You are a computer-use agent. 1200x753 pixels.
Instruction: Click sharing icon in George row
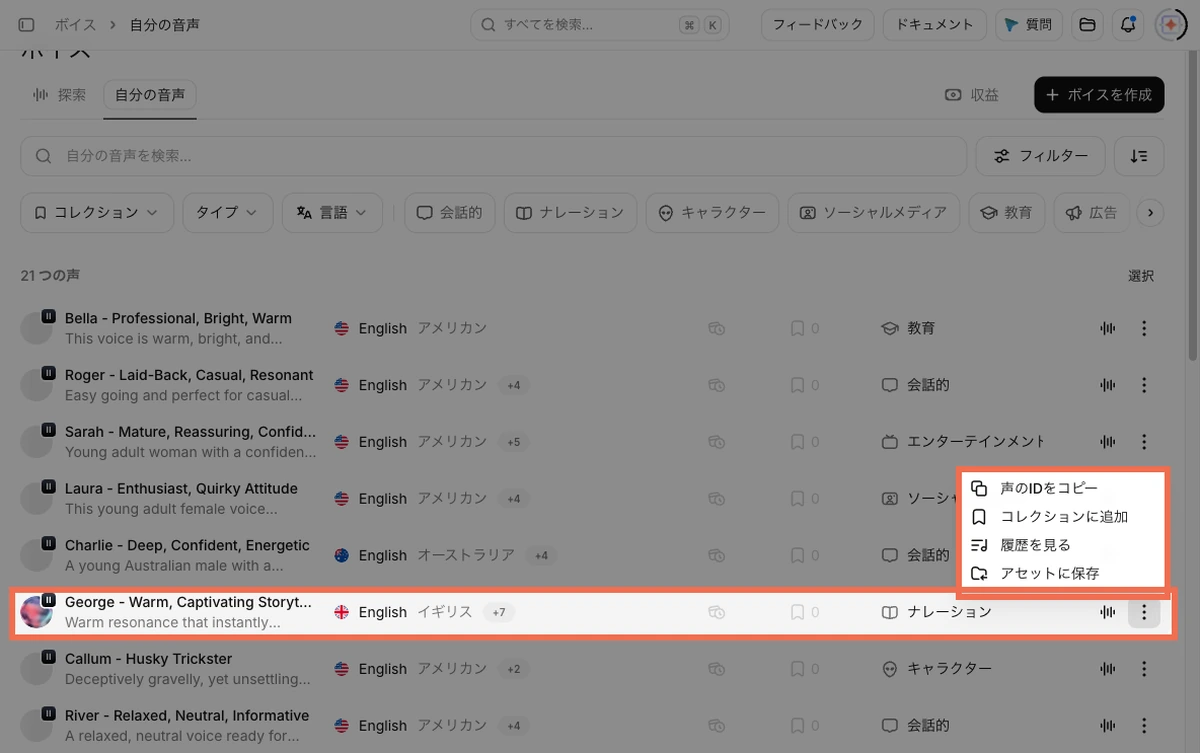716,612
